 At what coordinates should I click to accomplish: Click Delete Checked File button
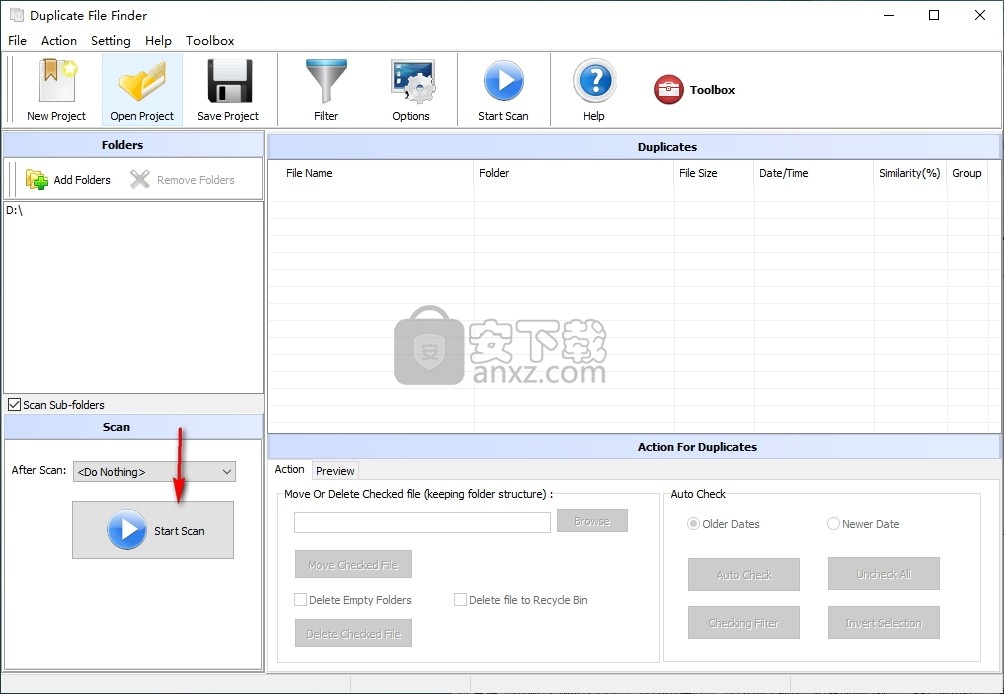point(353,634)
